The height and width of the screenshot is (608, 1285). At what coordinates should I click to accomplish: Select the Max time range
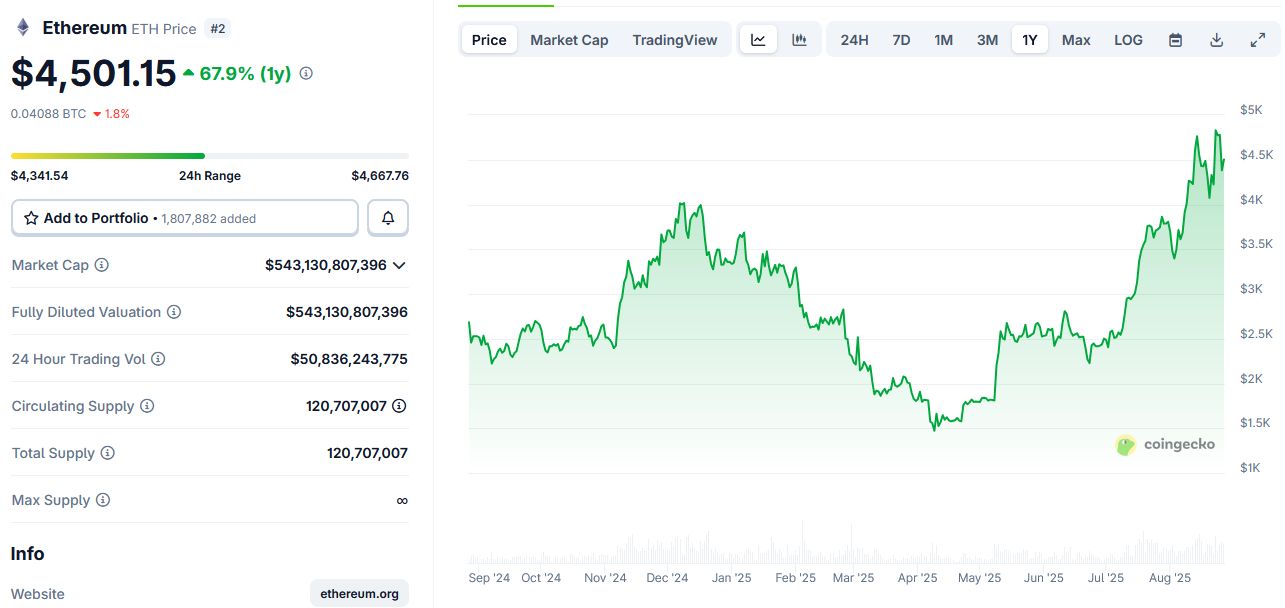(x=1076, y=40)
